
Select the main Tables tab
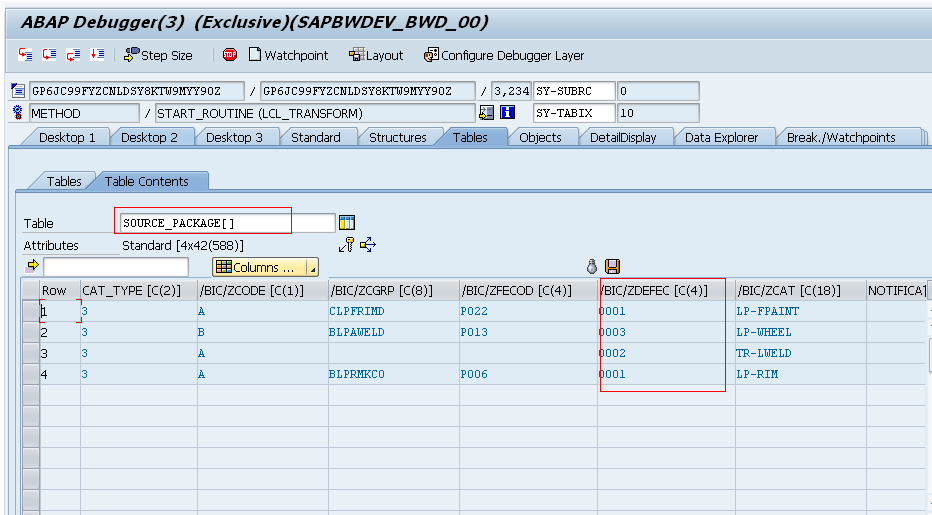470,137
